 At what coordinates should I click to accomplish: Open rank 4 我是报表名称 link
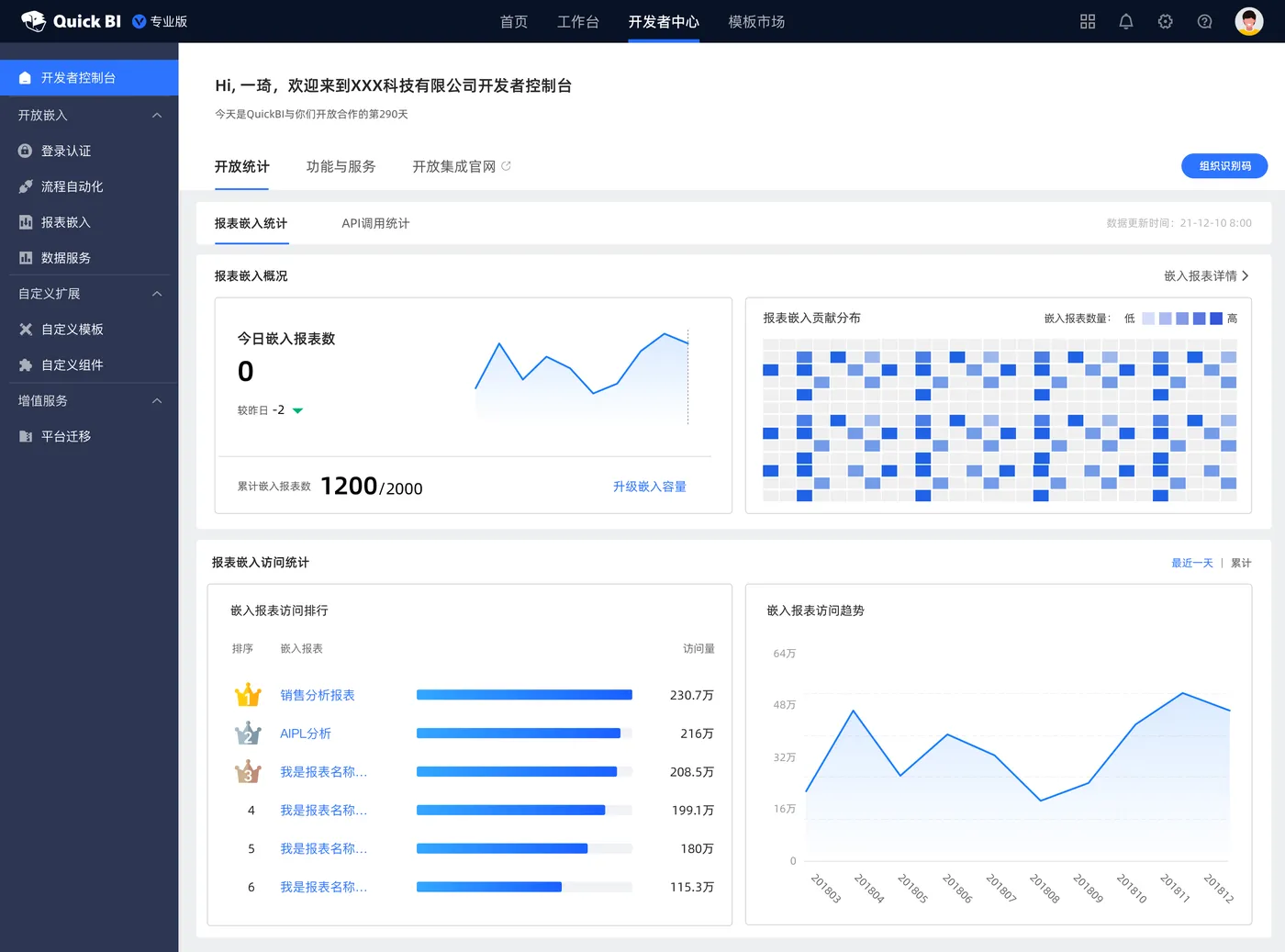pos(323,811)
